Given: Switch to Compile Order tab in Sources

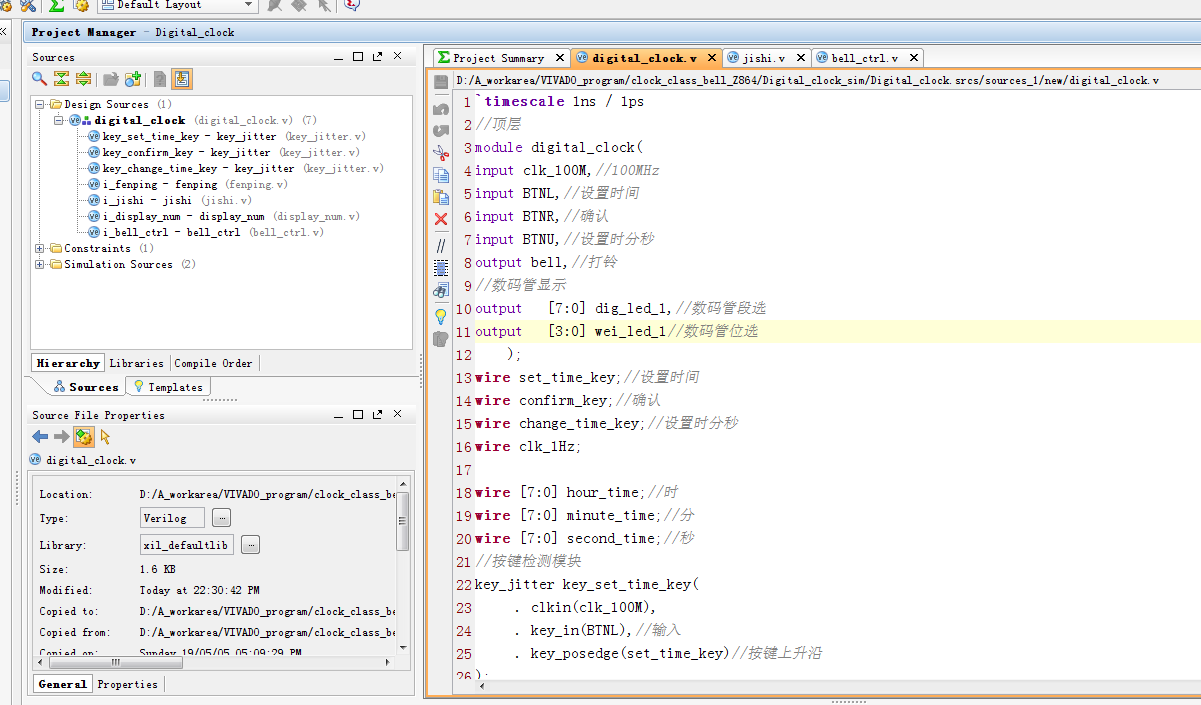Looking at the screenshot, I should (x=213, y=363).
